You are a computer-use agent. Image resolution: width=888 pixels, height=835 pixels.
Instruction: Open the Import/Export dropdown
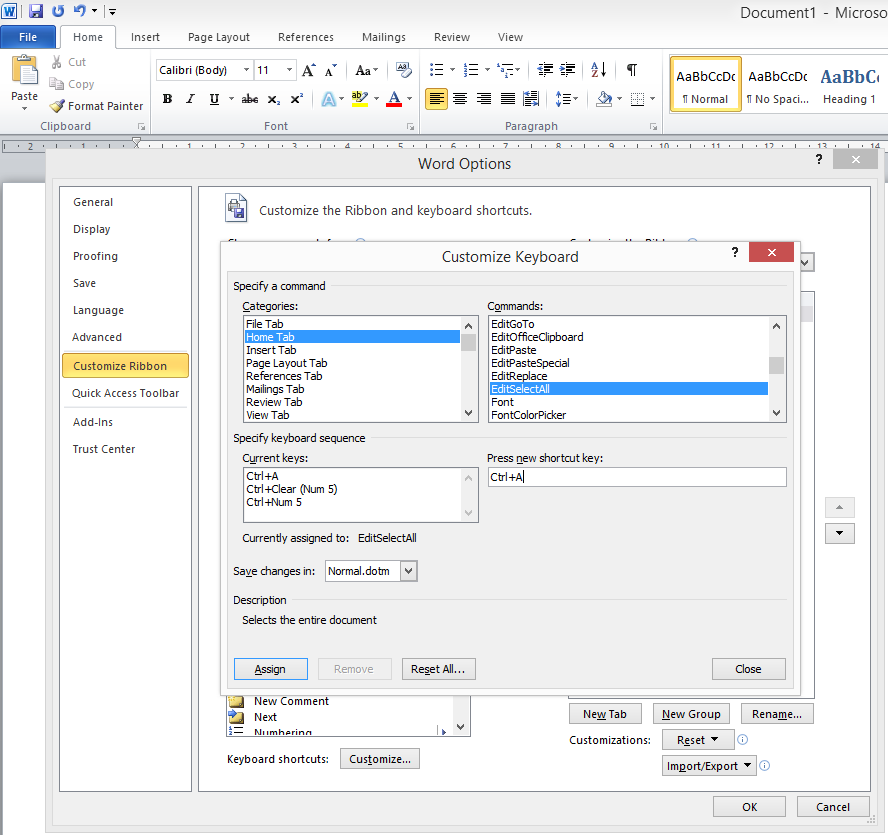[x=709, y=766]
